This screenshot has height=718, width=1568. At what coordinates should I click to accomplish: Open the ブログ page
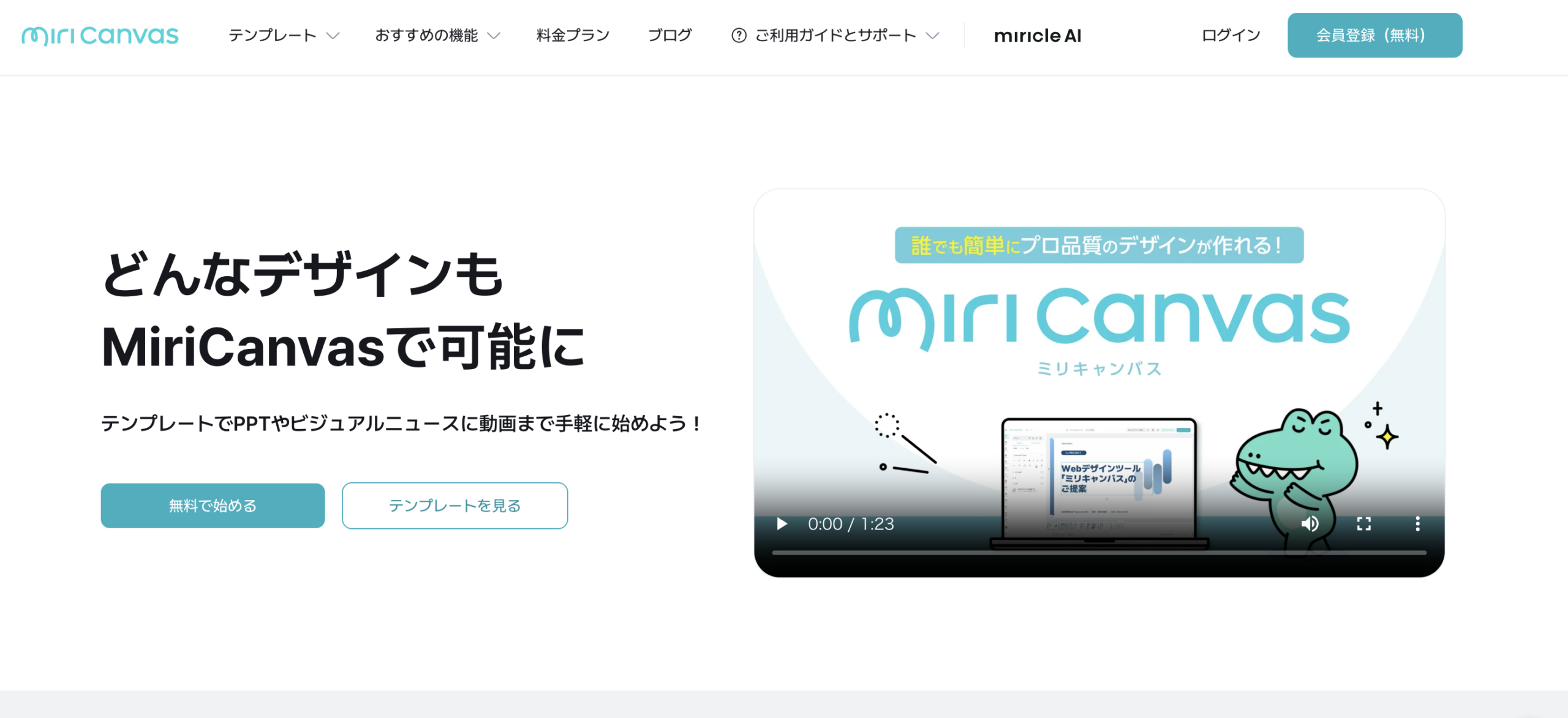pyautogui.click(x=670, y=36)
